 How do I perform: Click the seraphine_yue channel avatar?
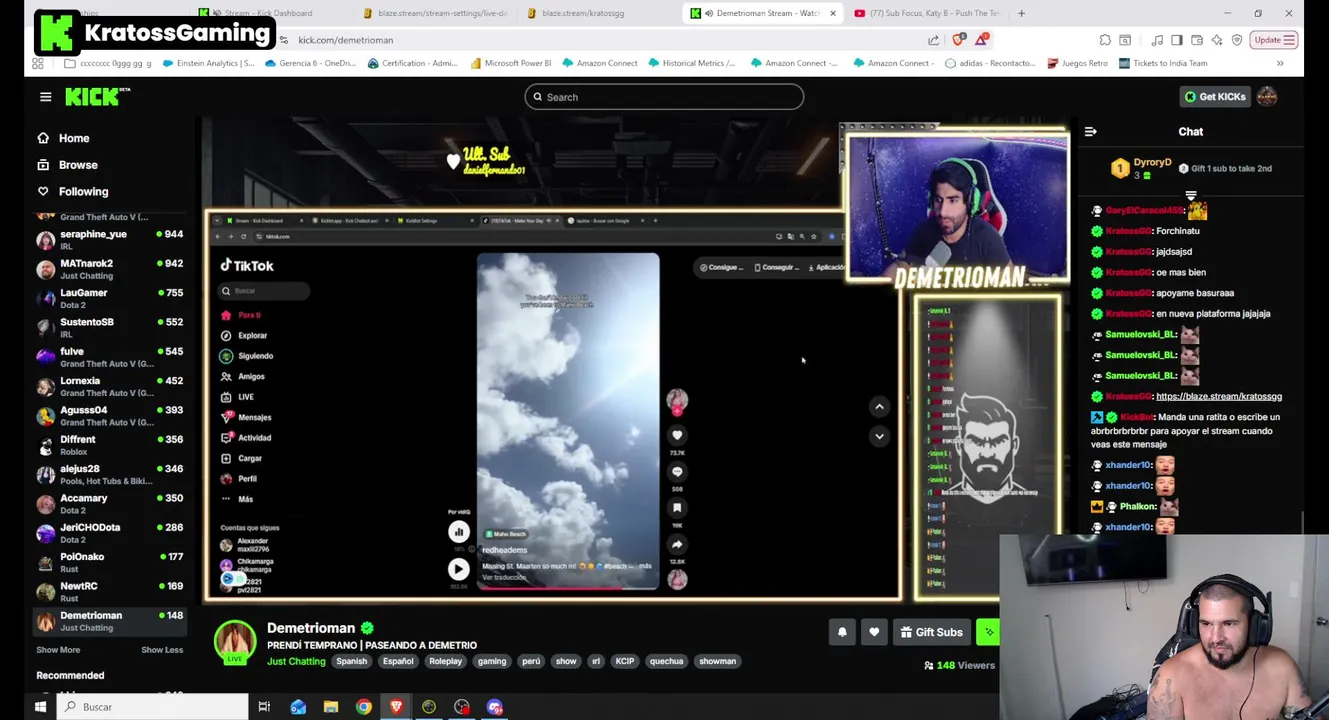[x=45, y=240]
